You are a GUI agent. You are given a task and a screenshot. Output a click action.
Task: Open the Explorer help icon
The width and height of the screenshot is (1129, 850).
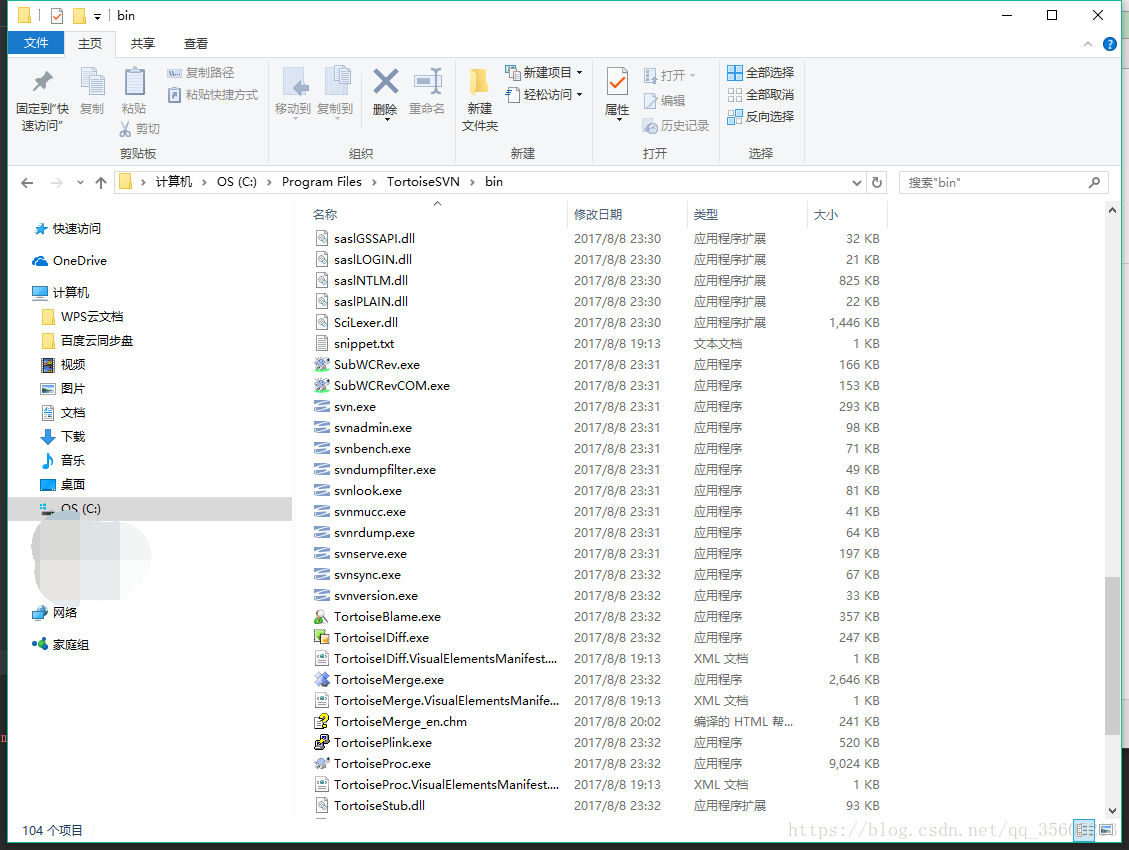pos(1110,44)
